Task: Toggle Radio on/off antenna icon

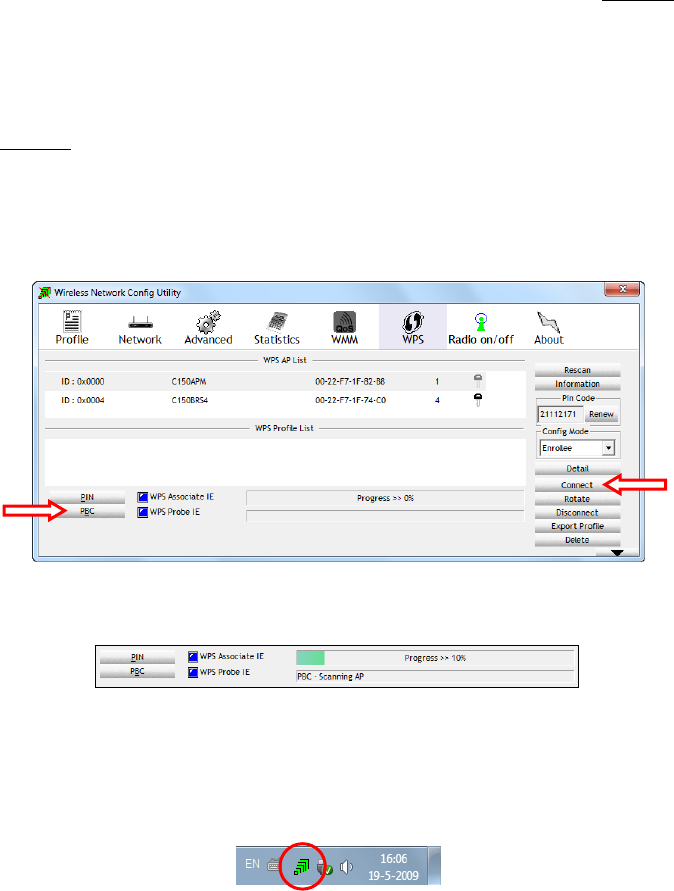Action: 481,322
